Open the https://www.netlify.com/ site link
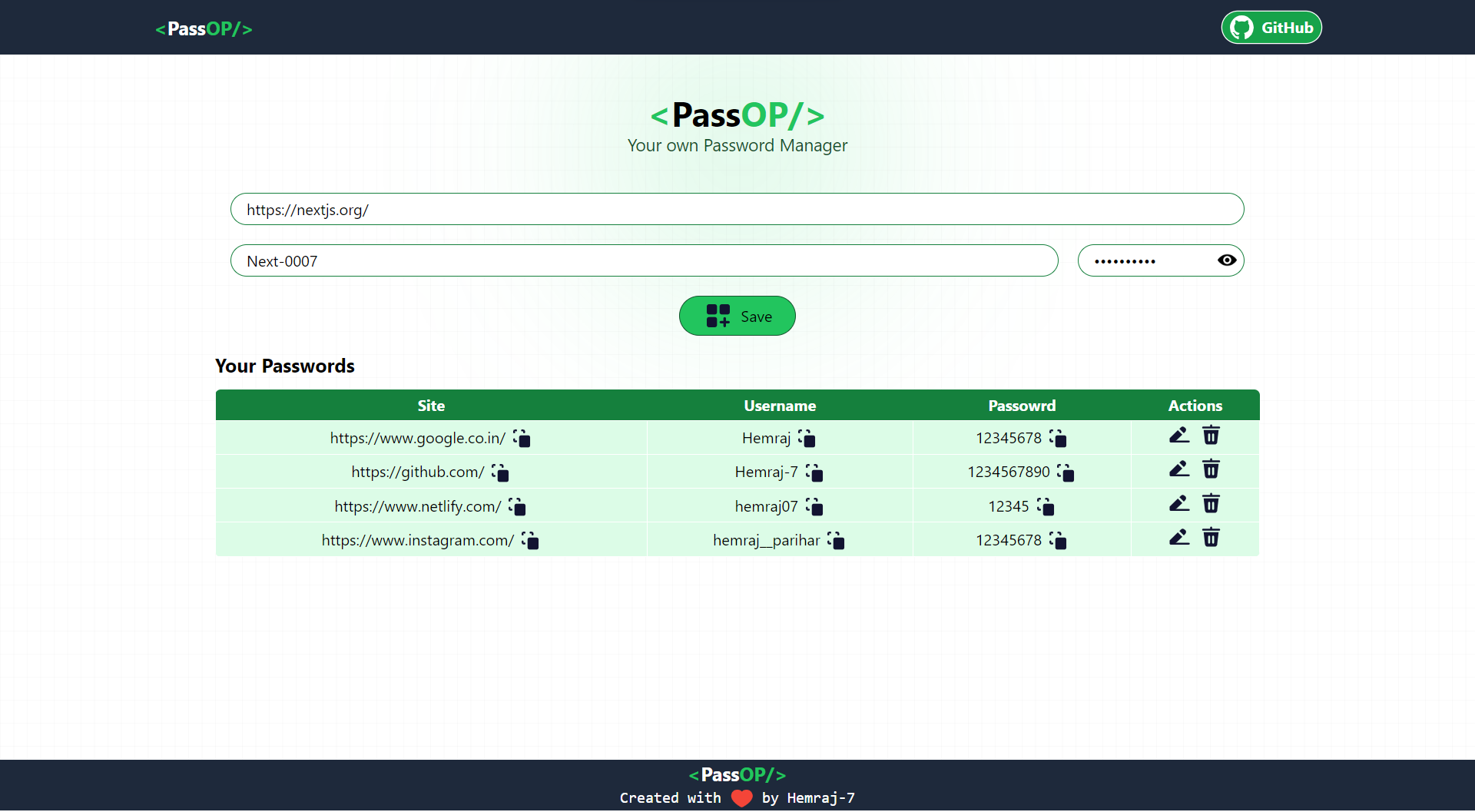This screenshot has width=1475, height=812. (418, 506)
